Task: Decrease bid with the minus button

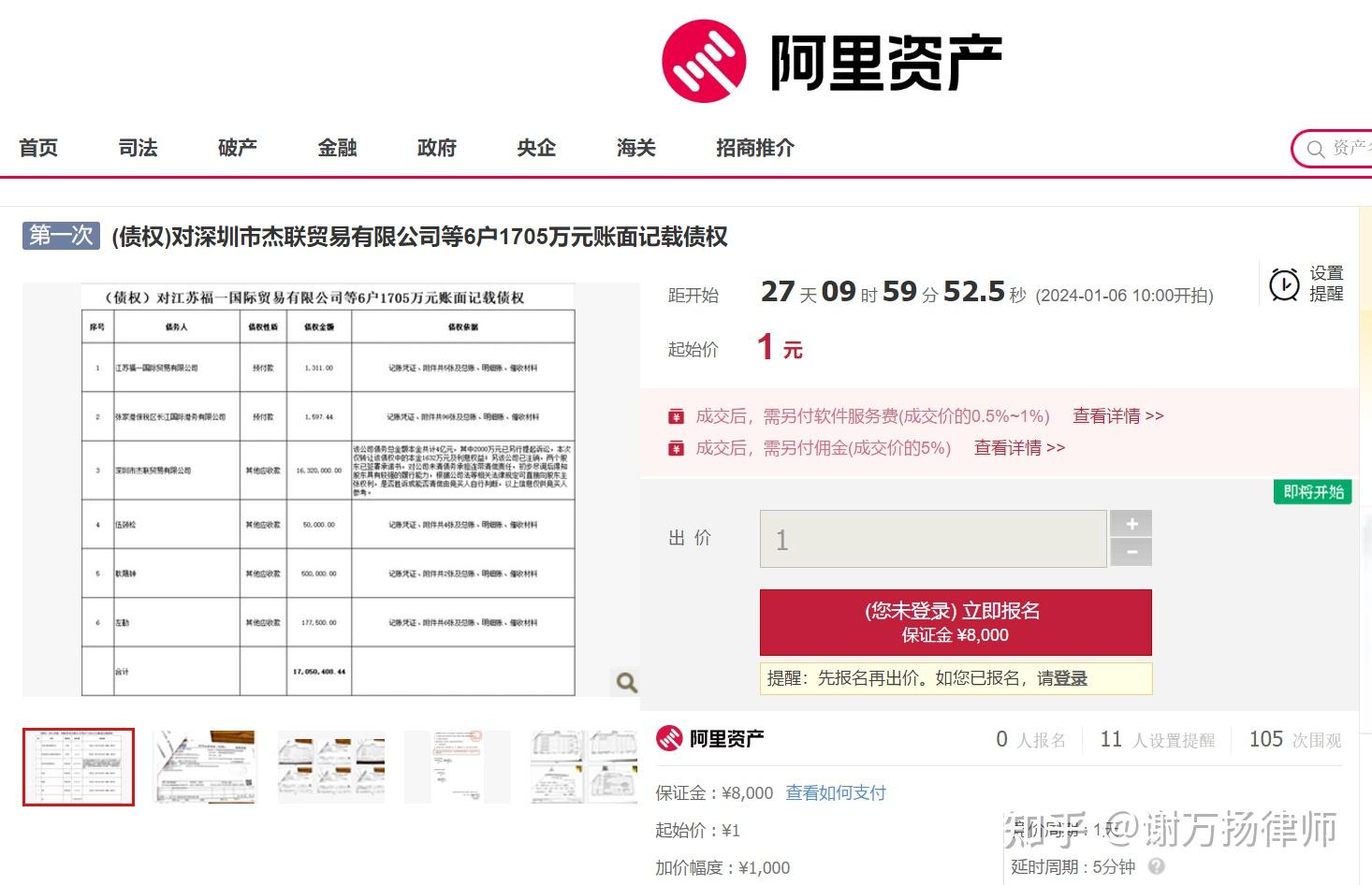Action: pos(1131,553)
